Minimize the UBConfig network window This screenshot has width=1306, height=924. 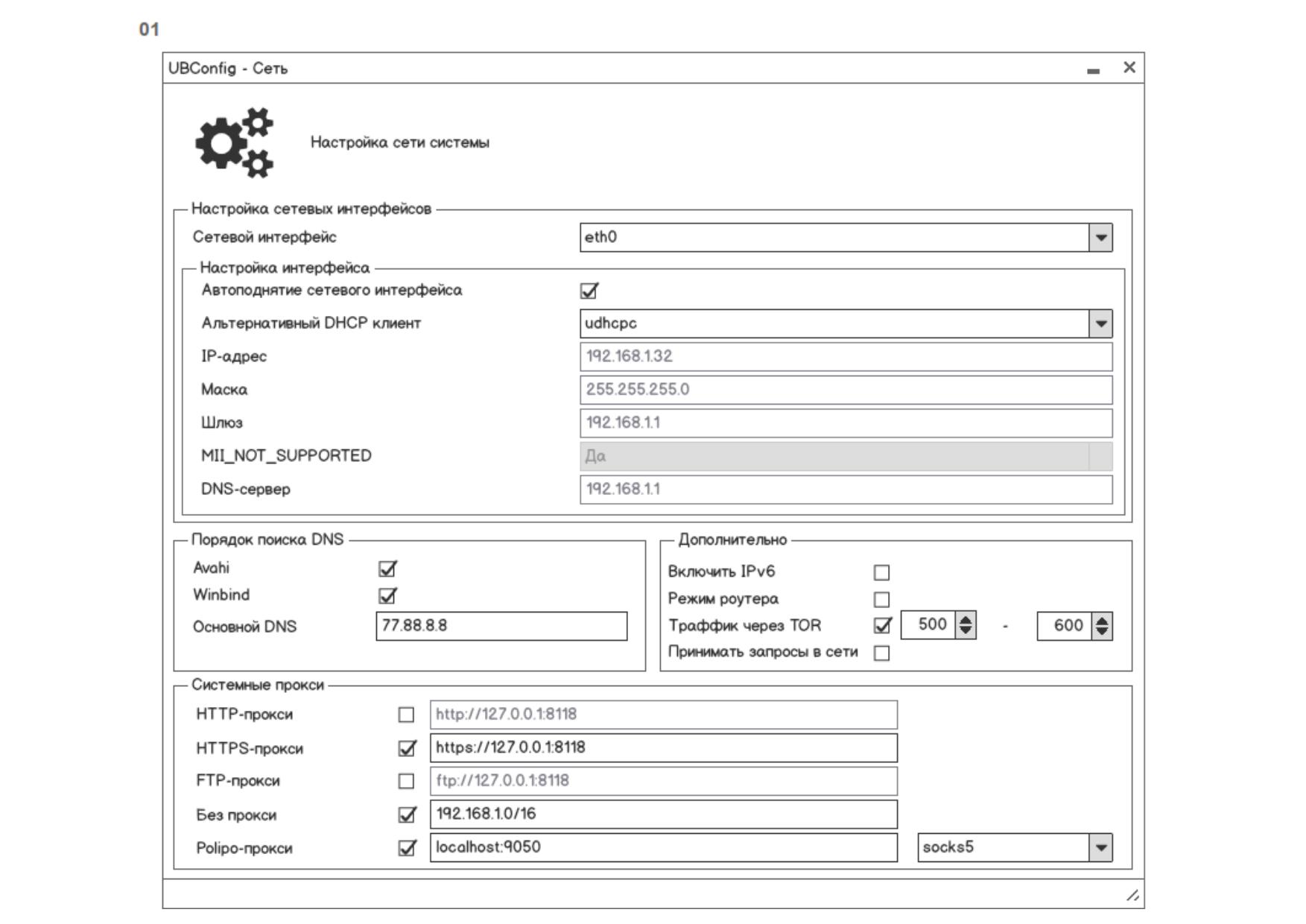1093,70
